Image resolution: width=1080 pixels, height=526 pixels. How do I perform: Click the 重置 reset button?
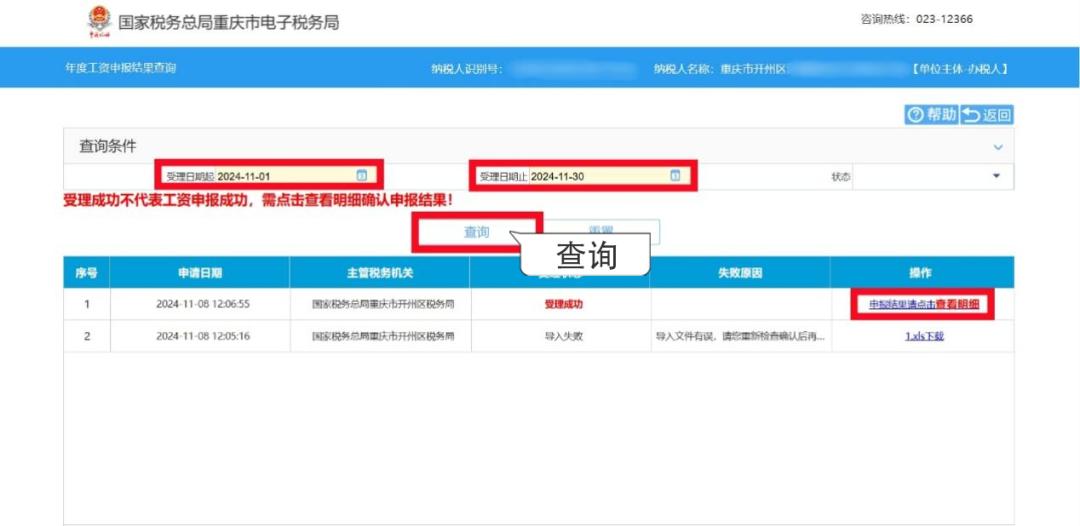[x=601, y=232]
